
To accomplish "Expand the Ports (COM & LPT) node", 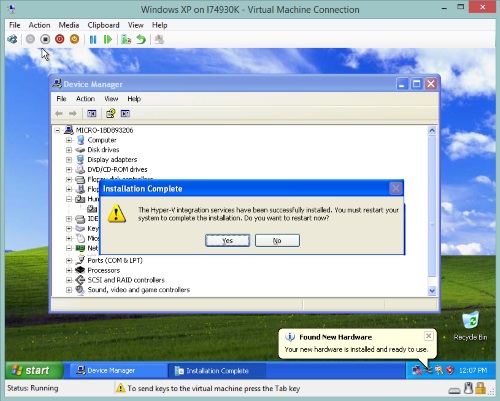I will coord(69,260).
